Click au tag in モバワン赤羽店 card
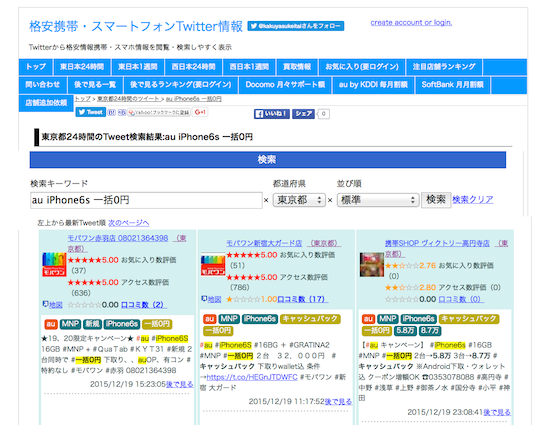The height and width of the screenshot is (425, 550). pos(51,324)
